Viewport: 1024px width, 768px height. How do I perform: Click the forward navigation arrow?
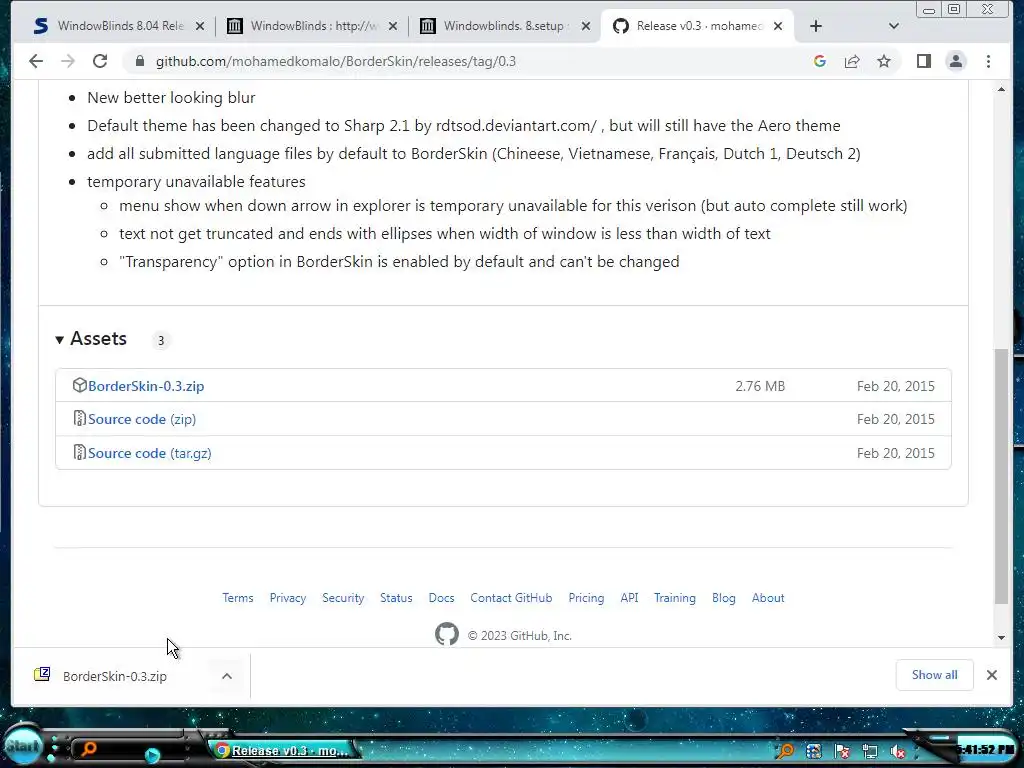(68, 61)
